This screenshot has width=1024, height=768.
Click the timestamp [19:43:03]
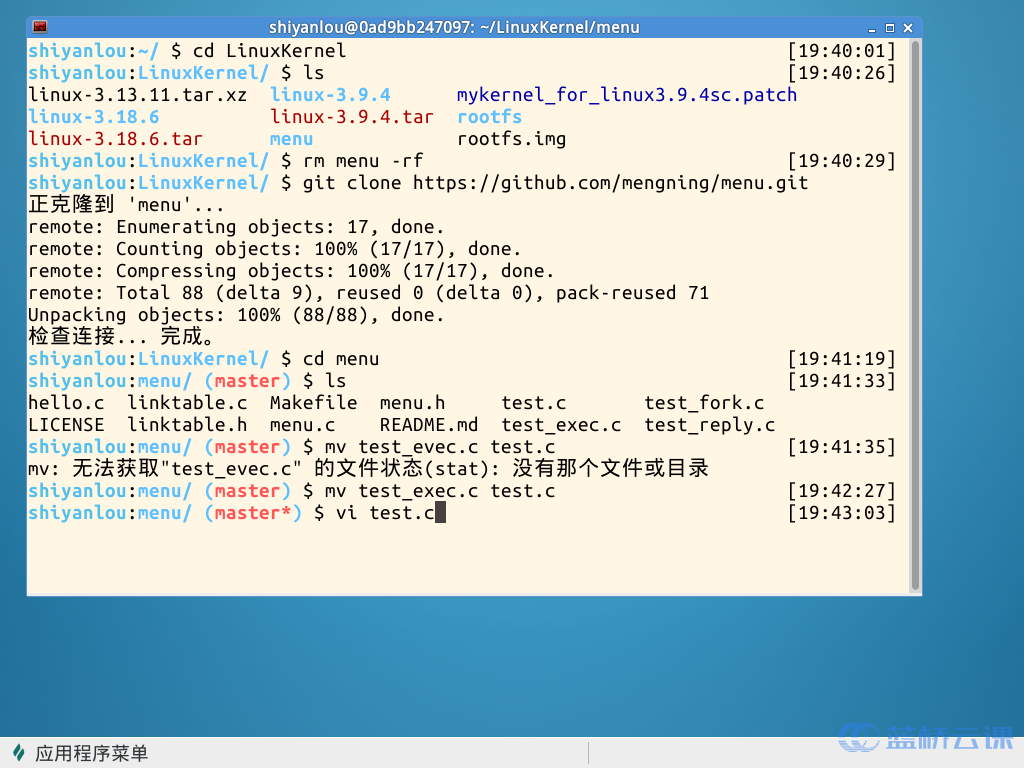coord(841,513)
